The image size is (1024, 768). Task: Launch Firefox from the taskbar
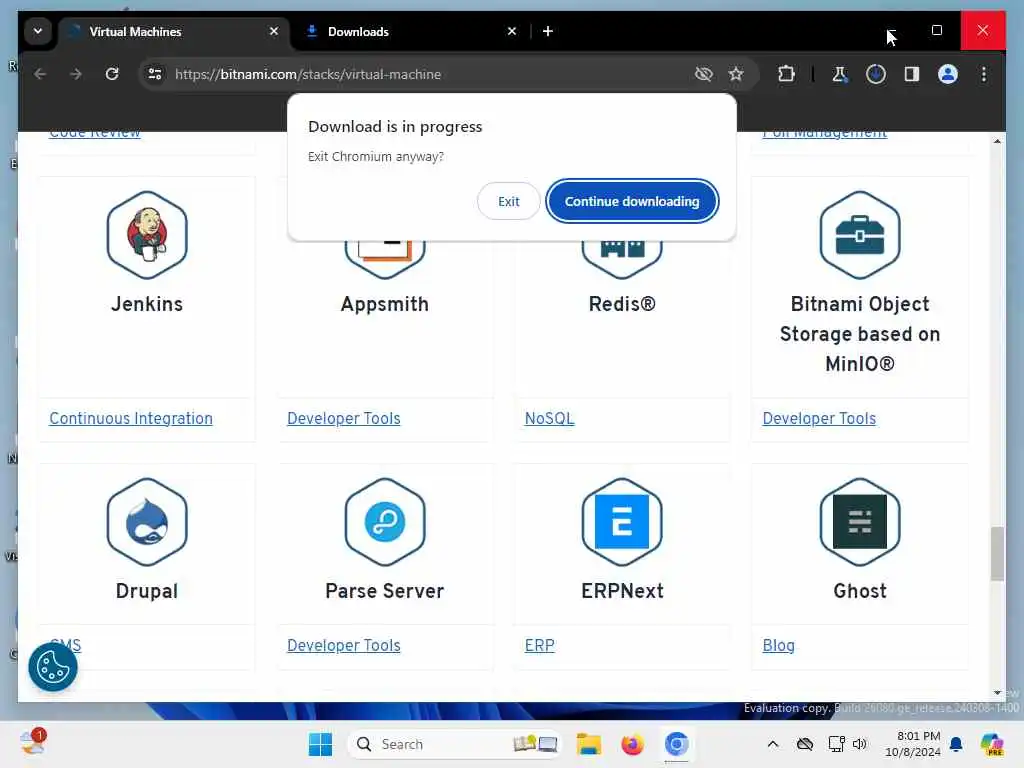632,744
